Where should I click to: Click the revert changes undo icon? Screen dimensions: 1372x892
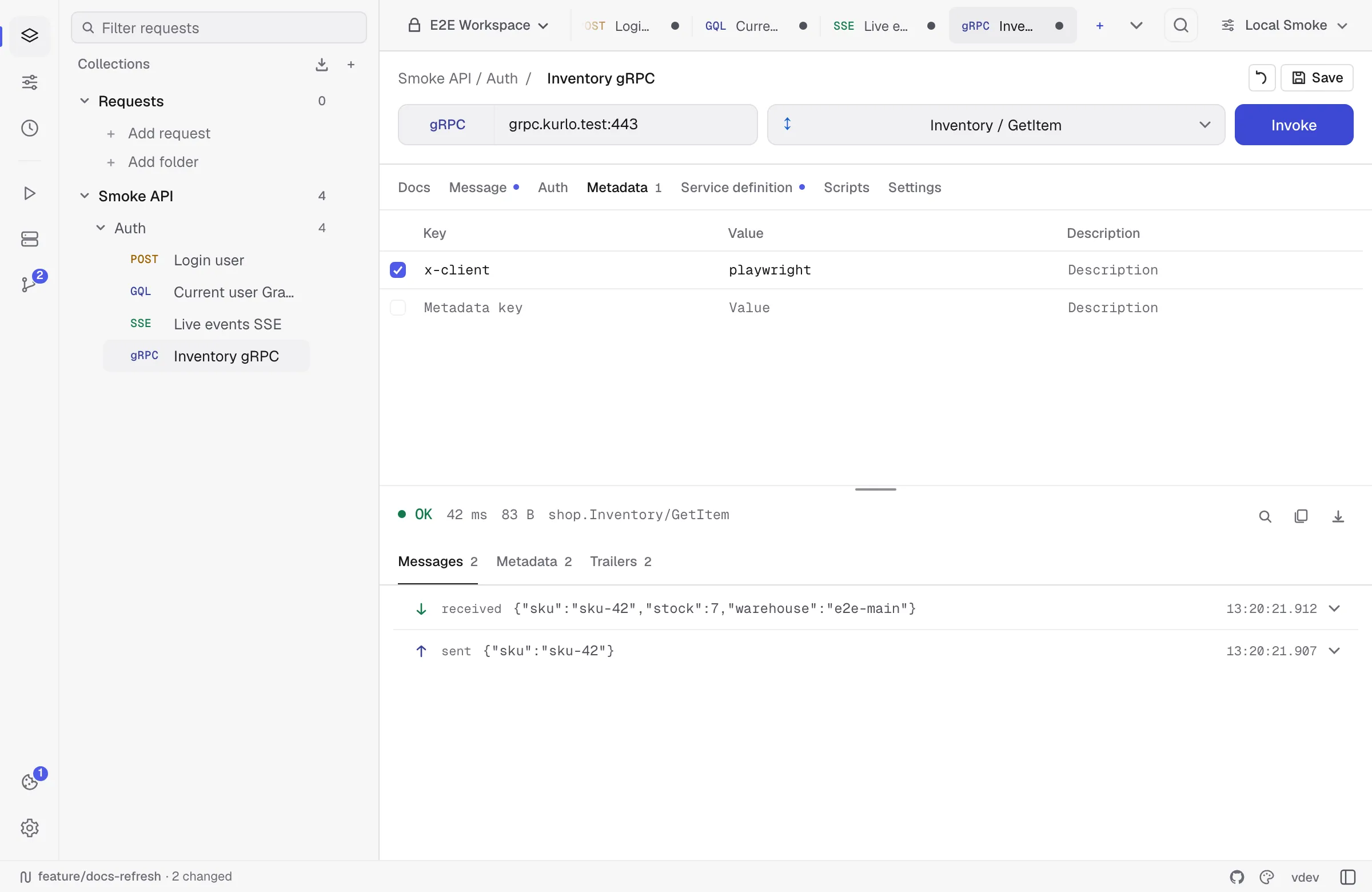click(x=1261, y=78)
